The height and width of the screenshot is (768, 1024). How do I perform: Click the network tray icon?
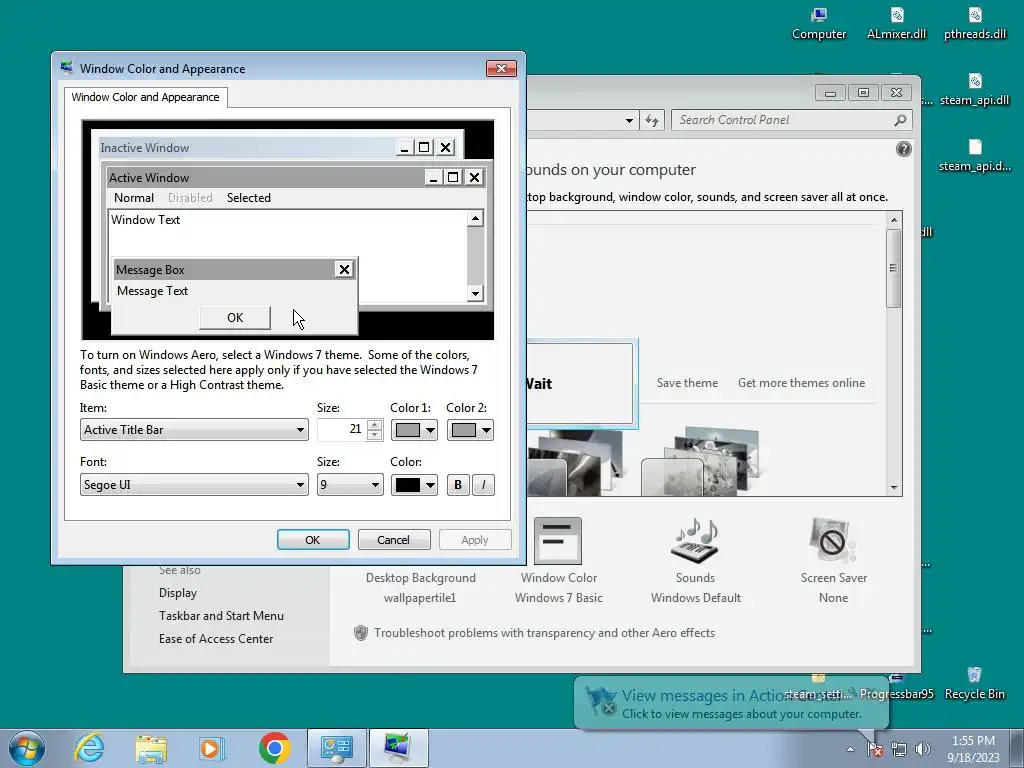899,749
